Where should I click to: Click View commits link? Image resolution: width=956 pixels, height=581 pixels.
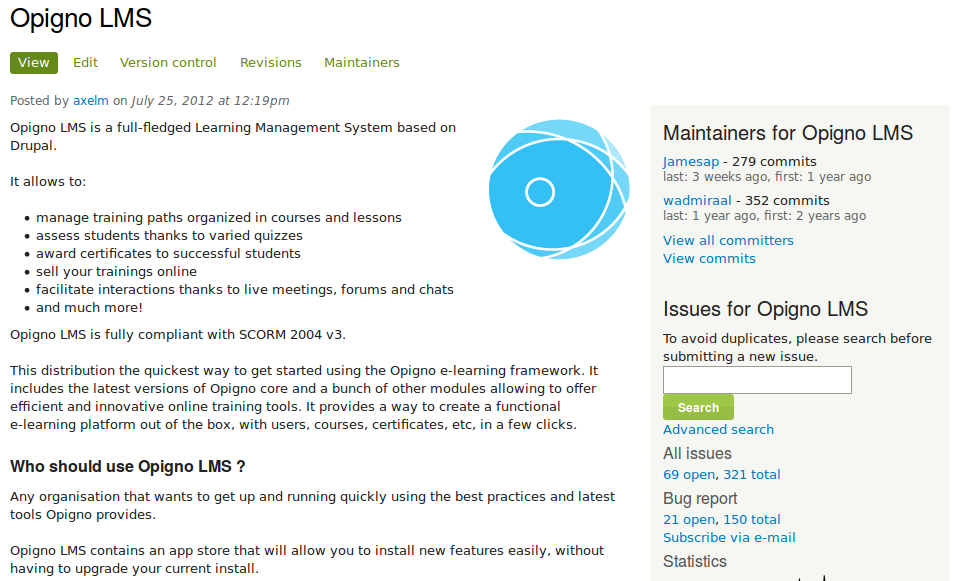[709, 259]
